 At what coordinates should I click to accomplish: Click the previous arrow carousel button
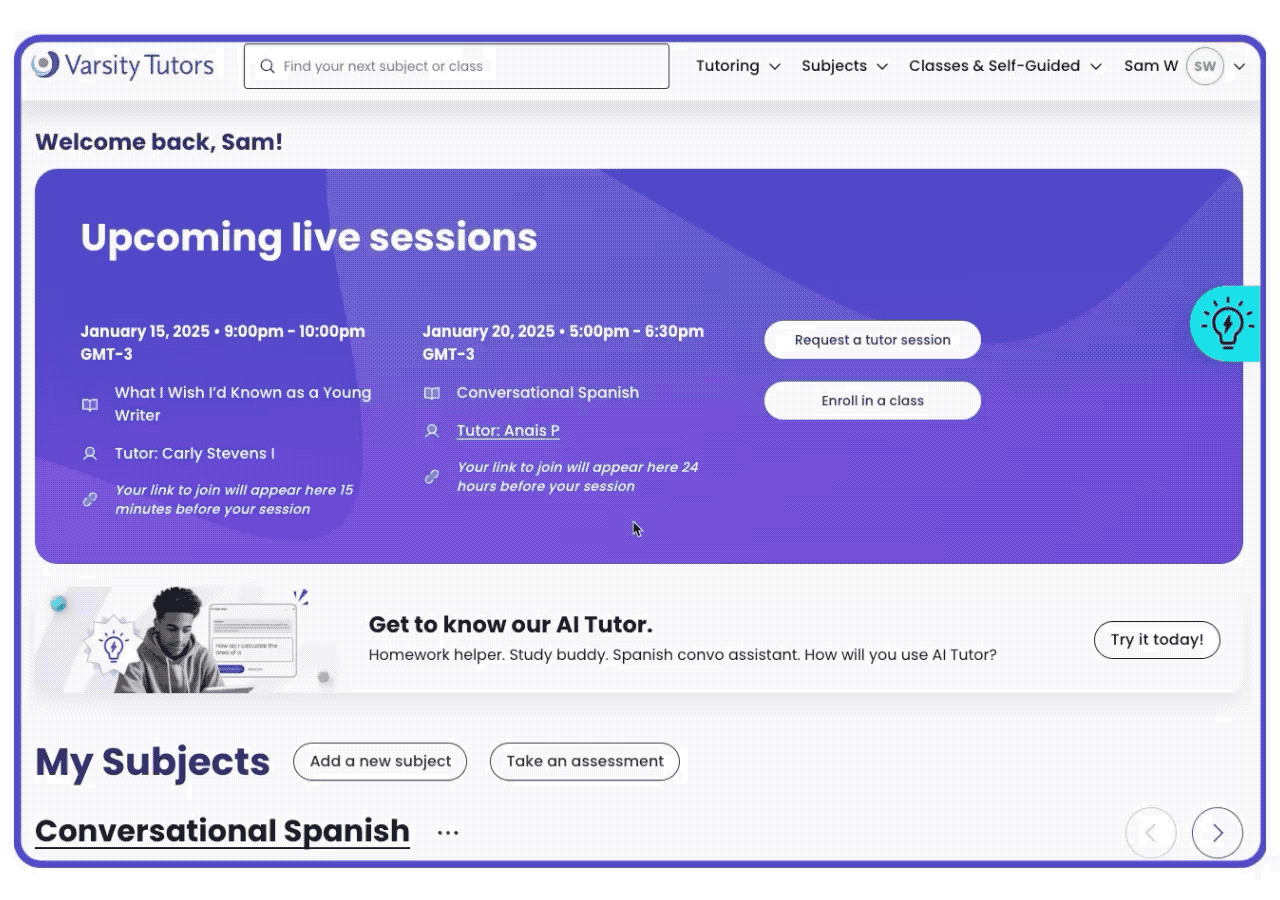pos(1151,832)
